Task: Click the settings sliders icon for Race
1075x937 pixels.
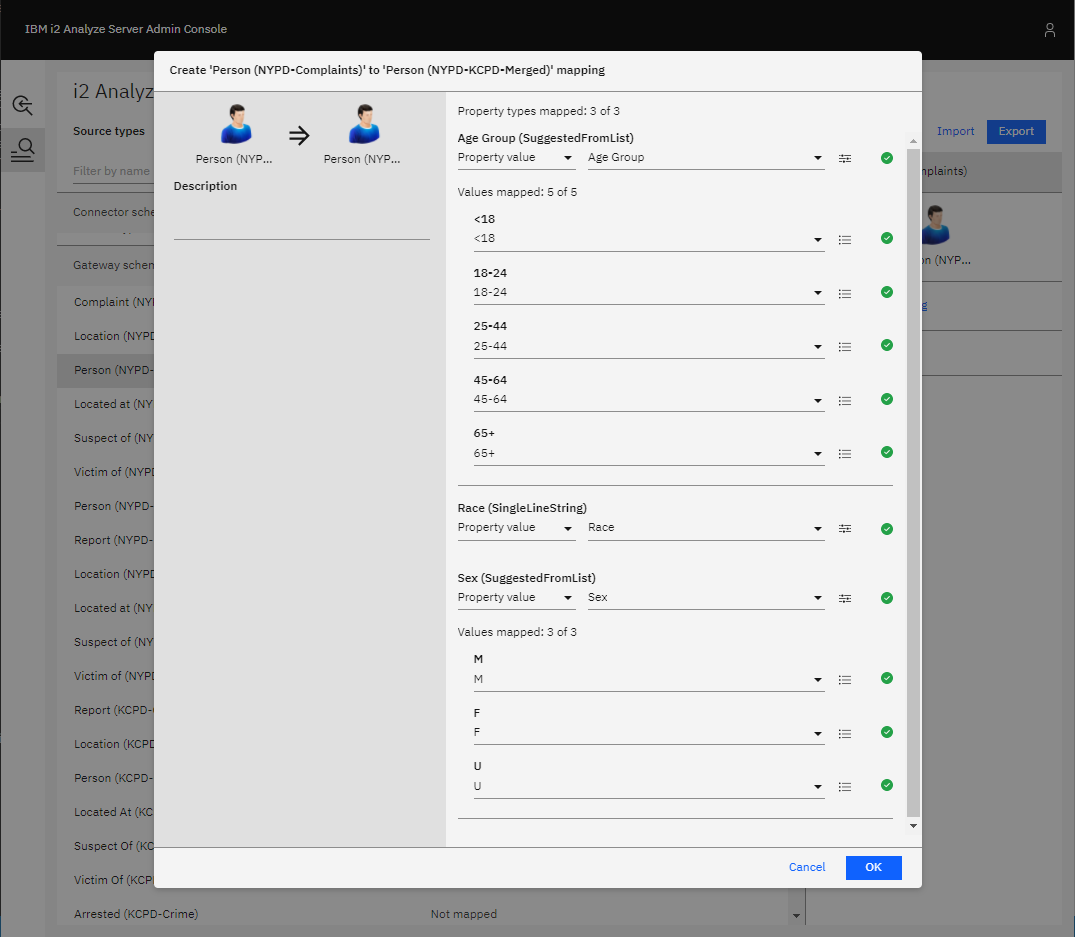Action: (845, 528)
